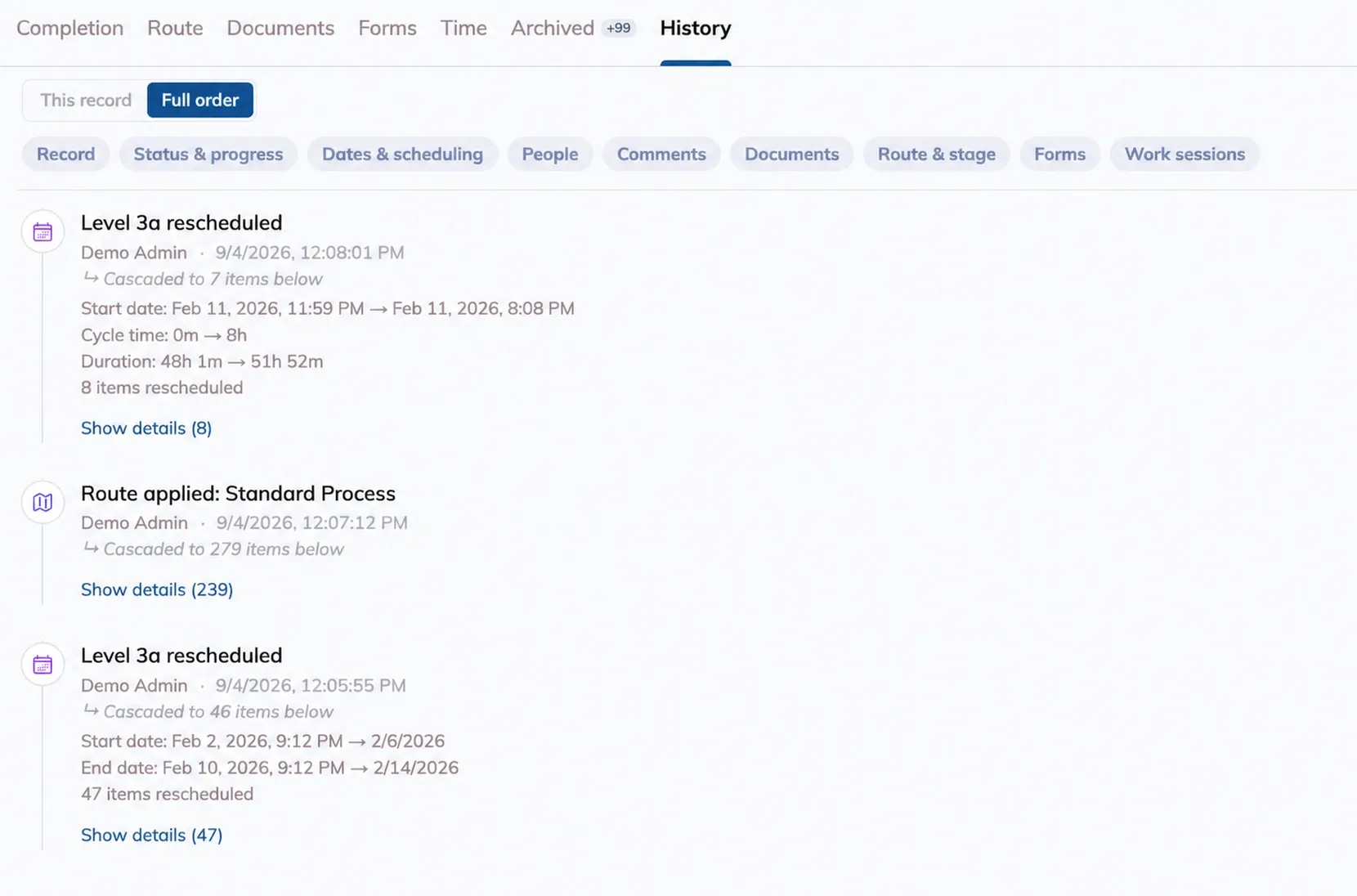Toggle the Forms filter chip

pos(1059,154)
